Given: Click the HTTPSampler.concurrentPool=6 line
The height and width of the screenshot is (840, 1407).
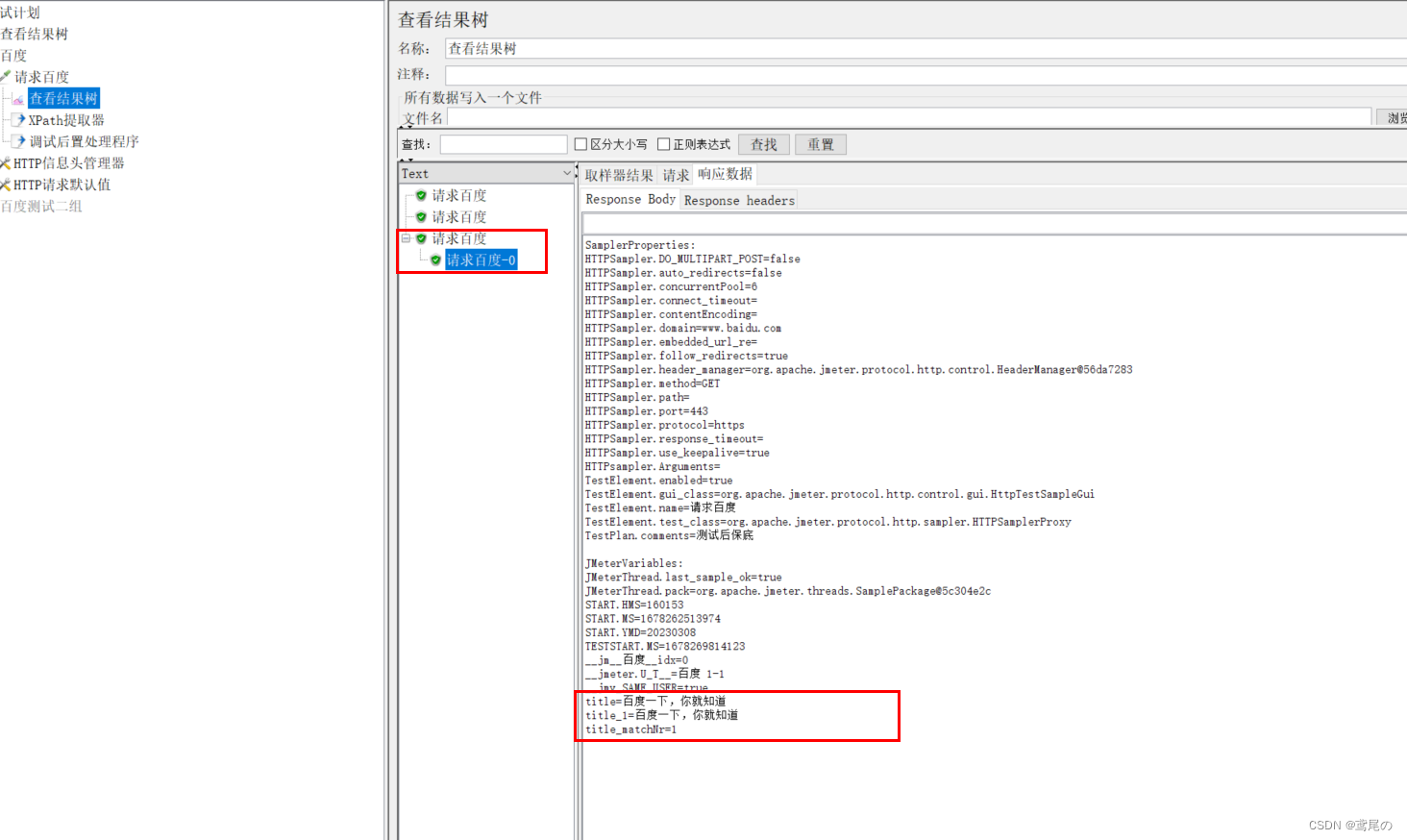Looking at the screenshot, I should tap(671, 286).
